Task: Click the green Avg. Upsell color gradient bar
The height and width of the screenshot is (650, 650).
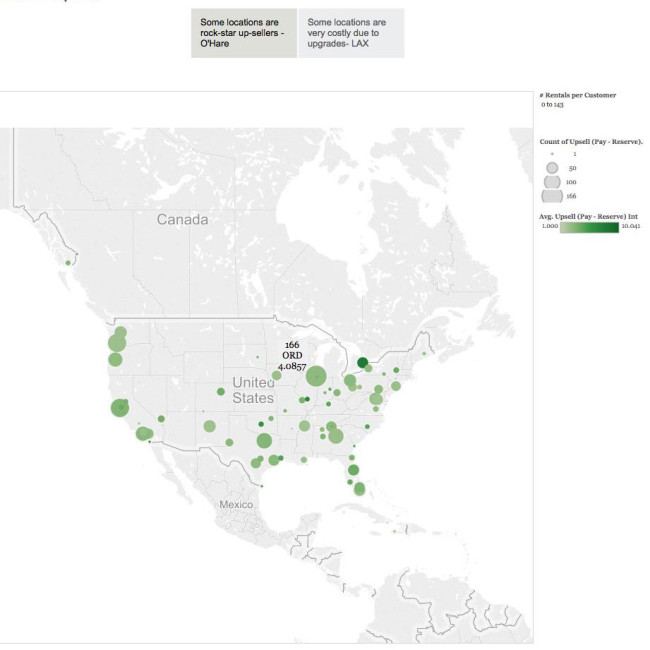Action: coord(589,227)
